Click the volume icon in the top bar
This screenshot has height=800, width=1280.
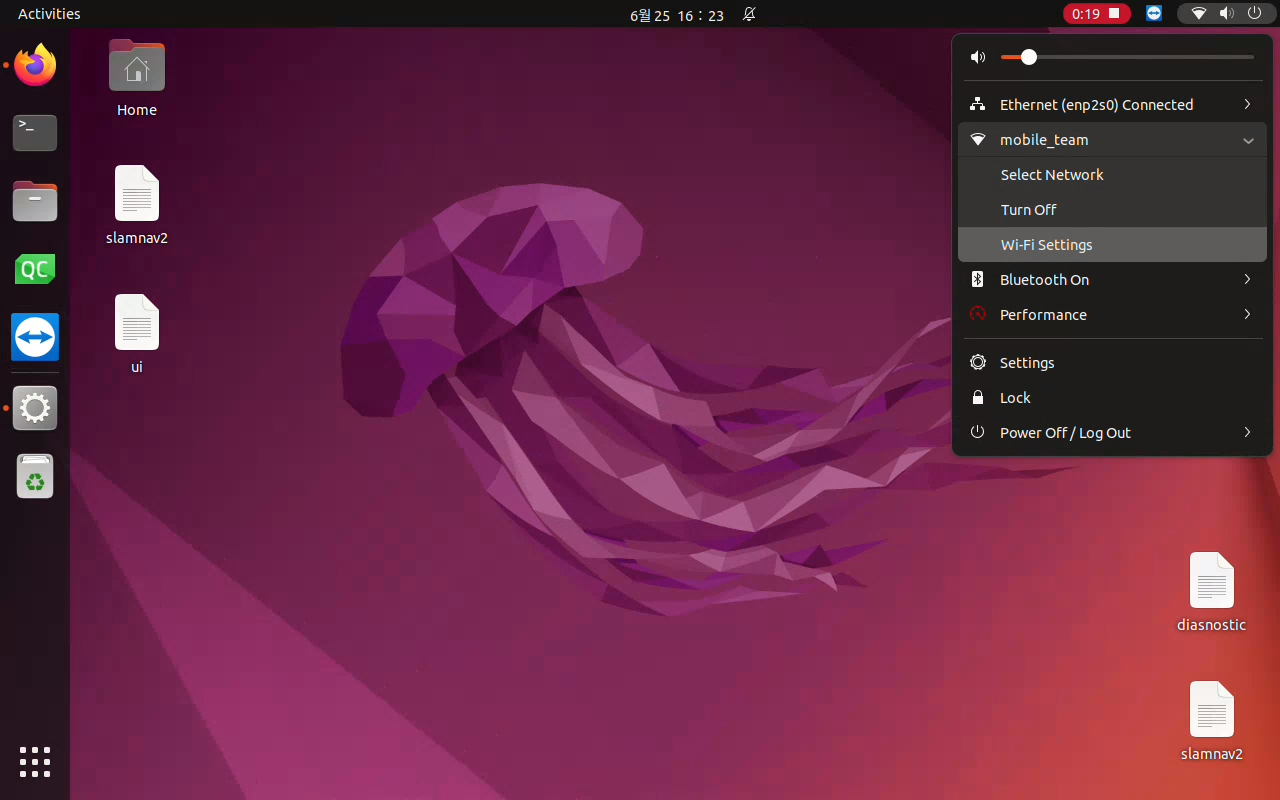coord(1227,14)
